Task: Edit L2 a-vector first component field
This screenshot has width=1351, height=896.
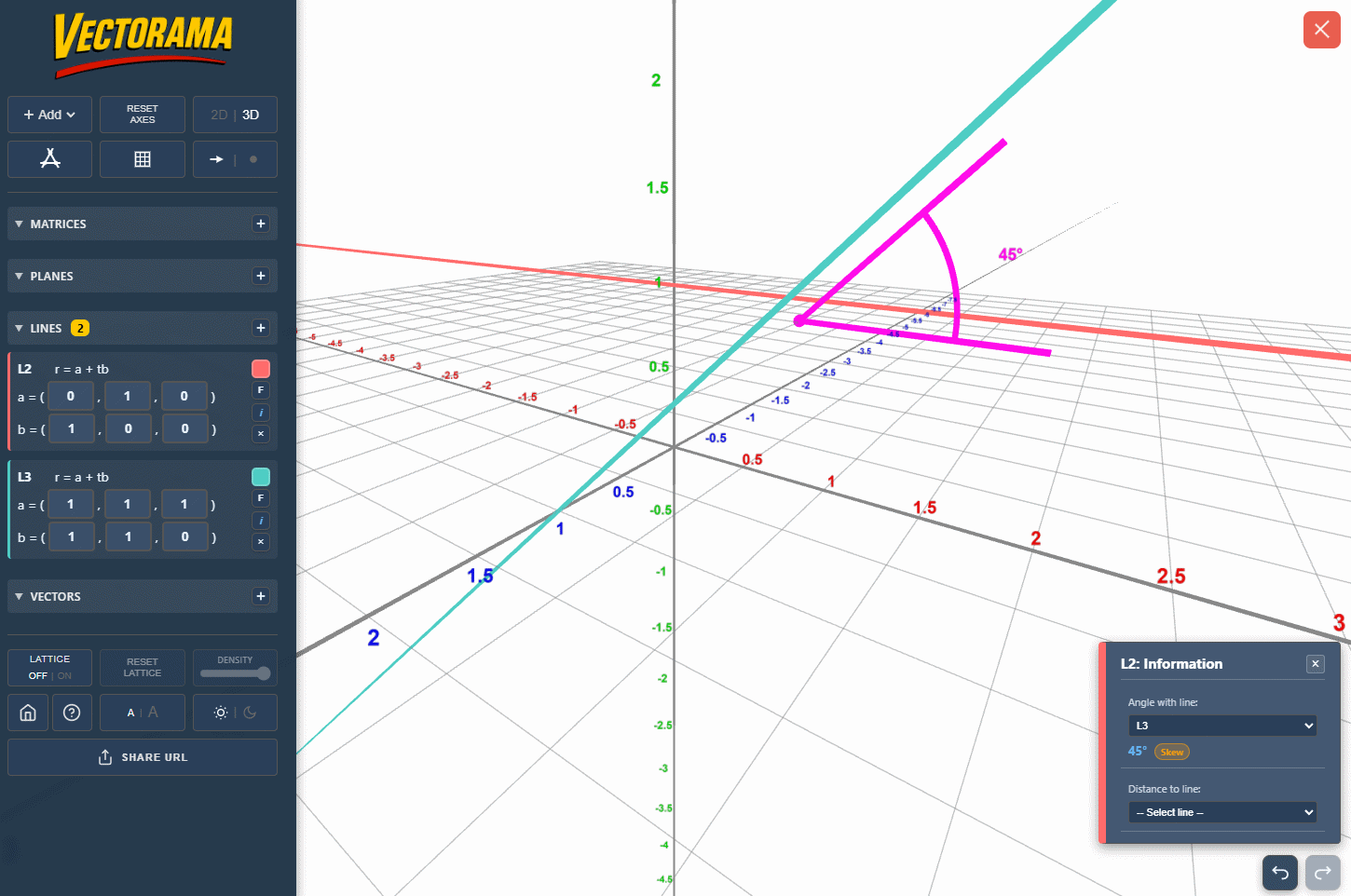Action: pos(71,396)
